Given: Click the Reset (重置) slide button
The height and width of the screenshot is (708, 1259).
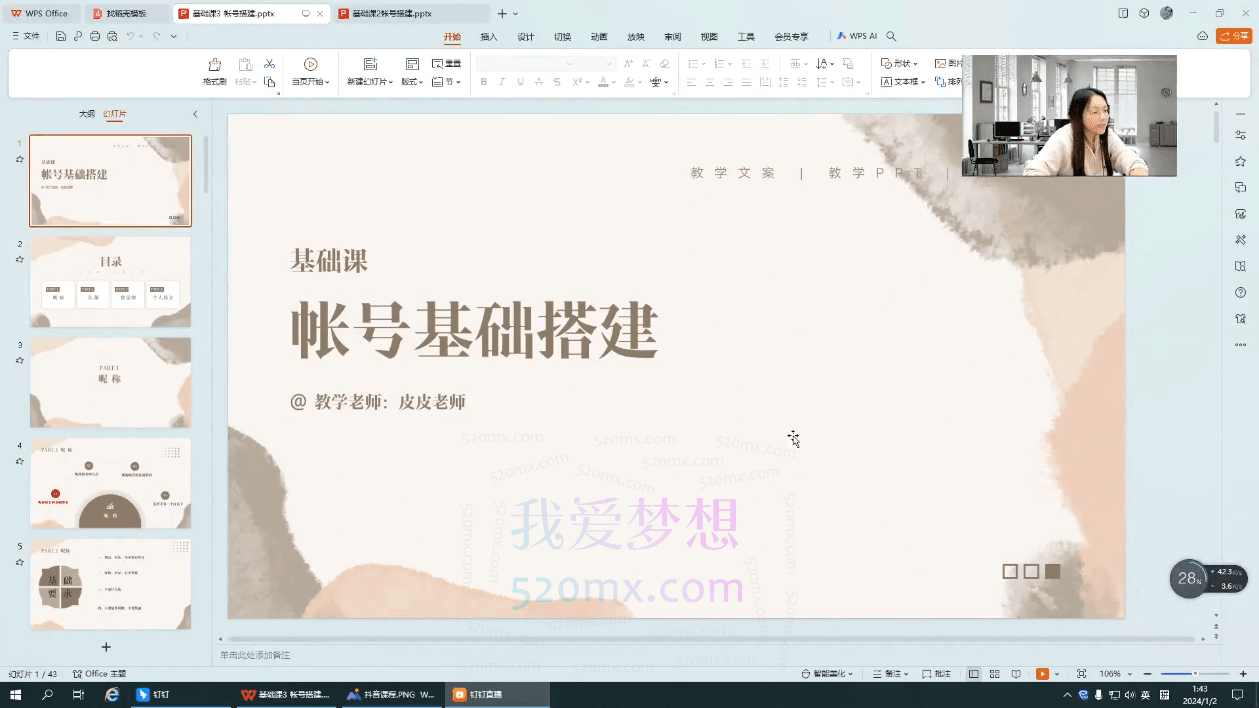Looking at the screenshot, I should tap(446, 64).
